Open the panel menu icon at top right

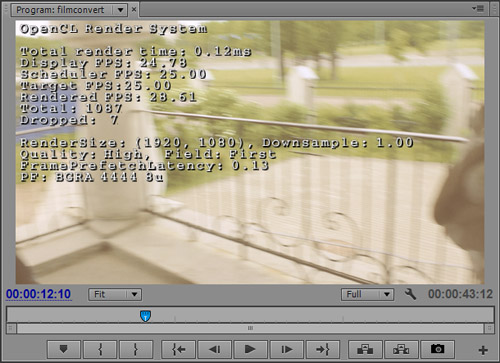(x=478, y=9)
